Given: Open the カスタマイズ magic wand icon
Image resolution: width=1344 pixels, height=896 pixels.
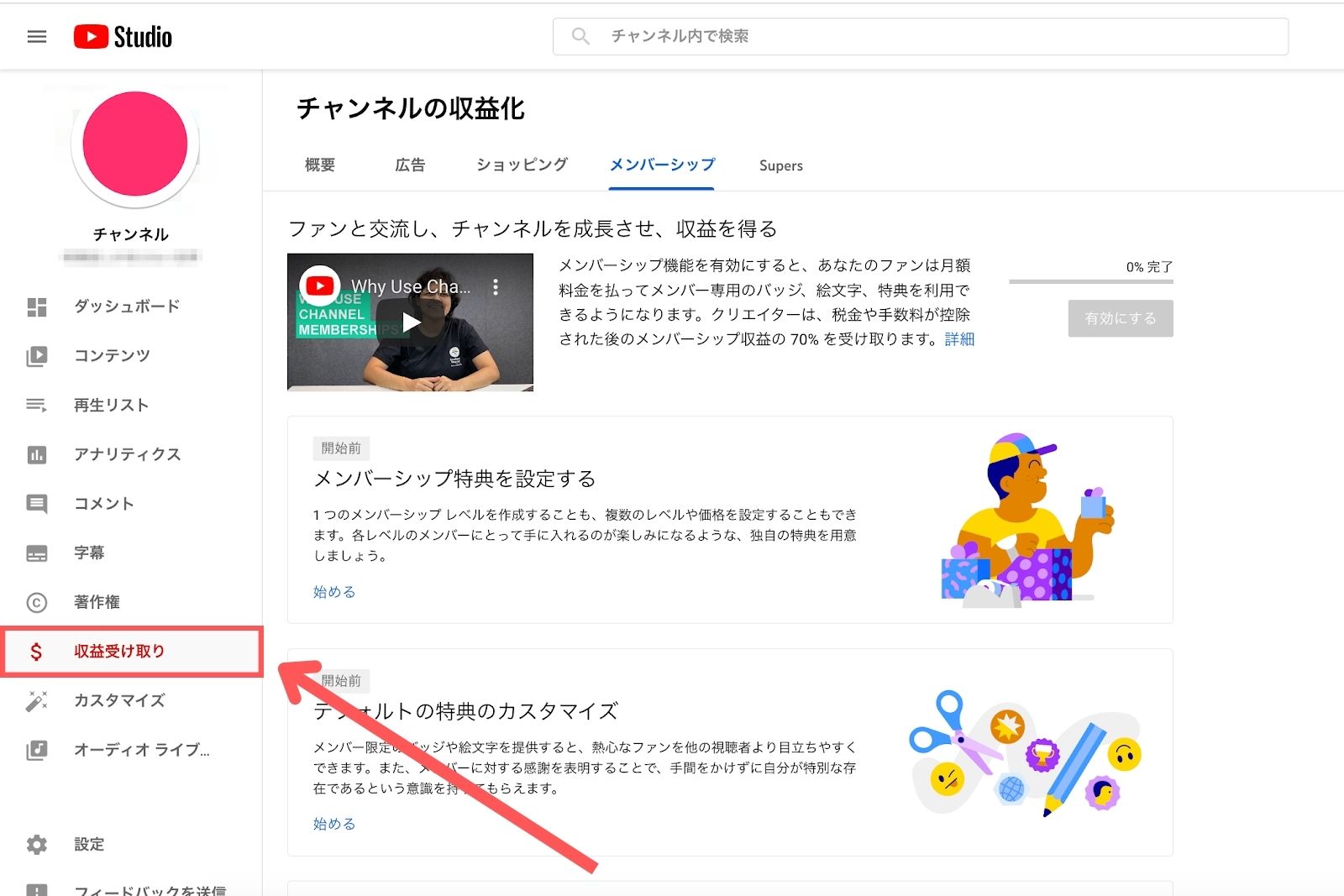Looking at the screenshot, I should click(x=37, y=700).
